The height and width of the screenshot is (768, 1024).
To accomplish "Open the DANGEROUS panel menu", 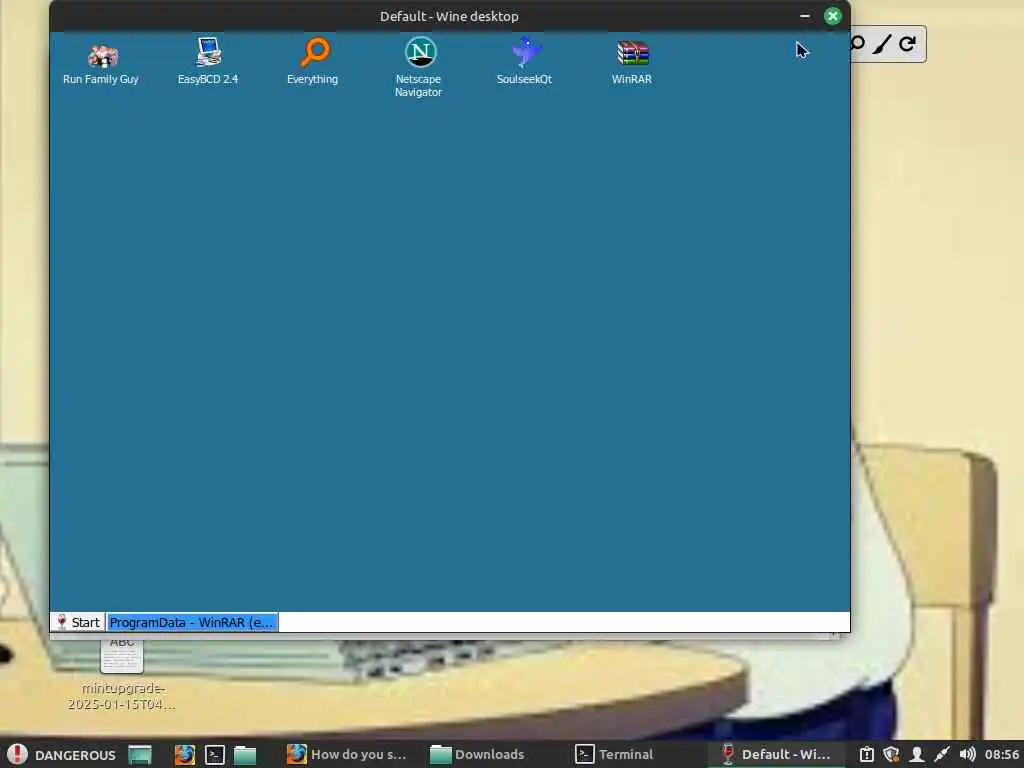I will click(x=61, y=754).
